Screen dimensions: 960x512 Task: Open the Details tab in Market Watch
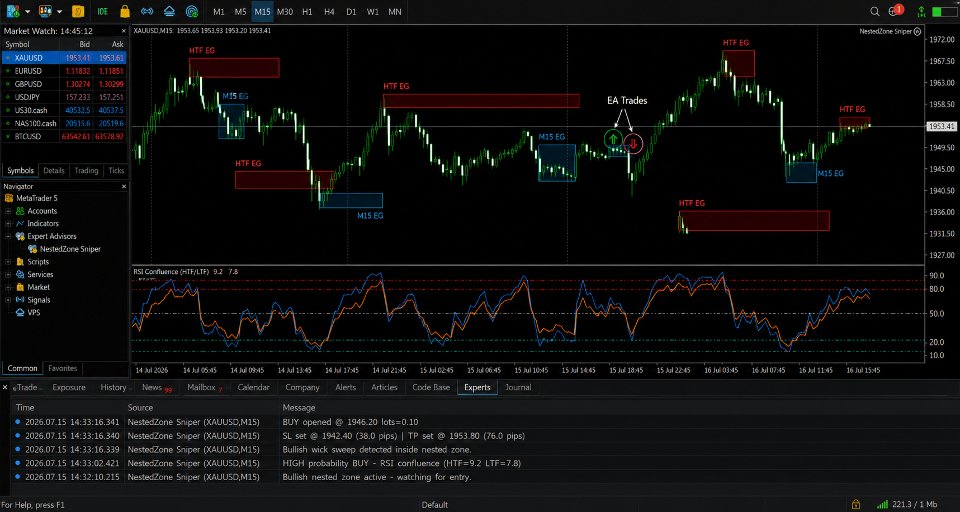point(54,171)
